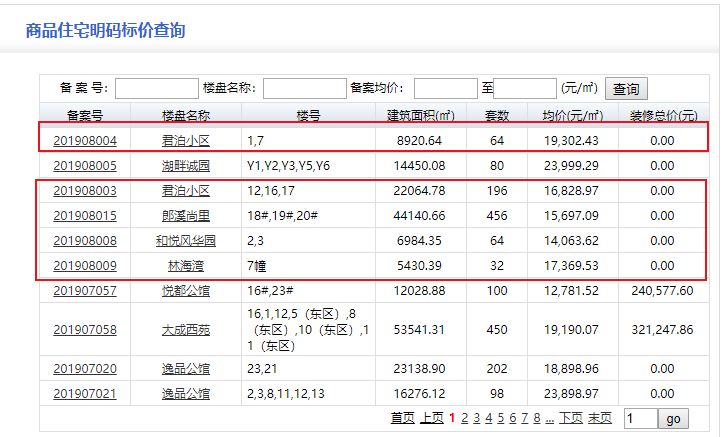Screen dimensions: 726x437
Task: Click the 均价(元/㎡) column header
Action: coord(573,115)
